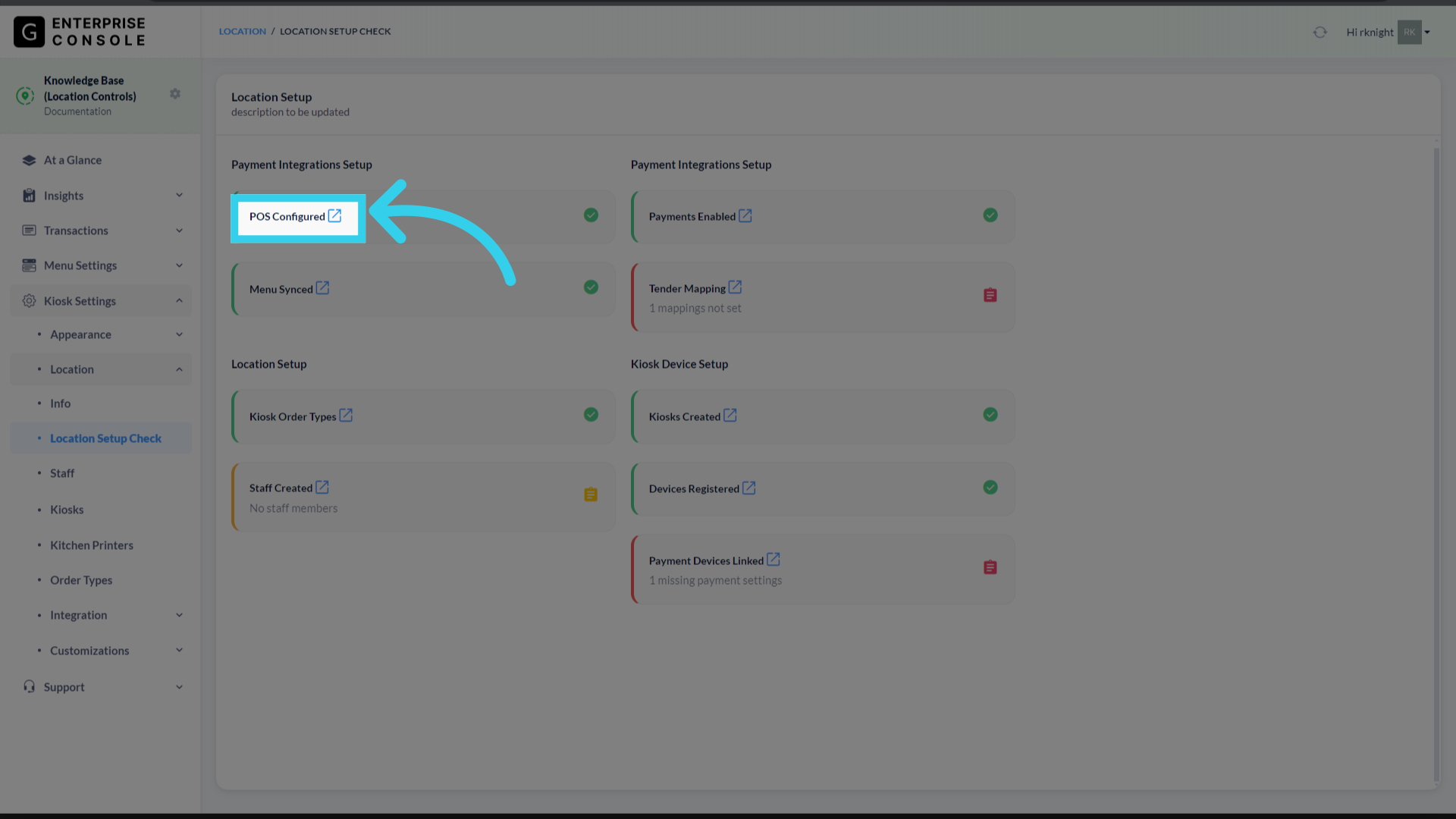Expand the Customizations submenu chevron
Viewport: 1456px width, 819px height.
click(x=180, y=651)
